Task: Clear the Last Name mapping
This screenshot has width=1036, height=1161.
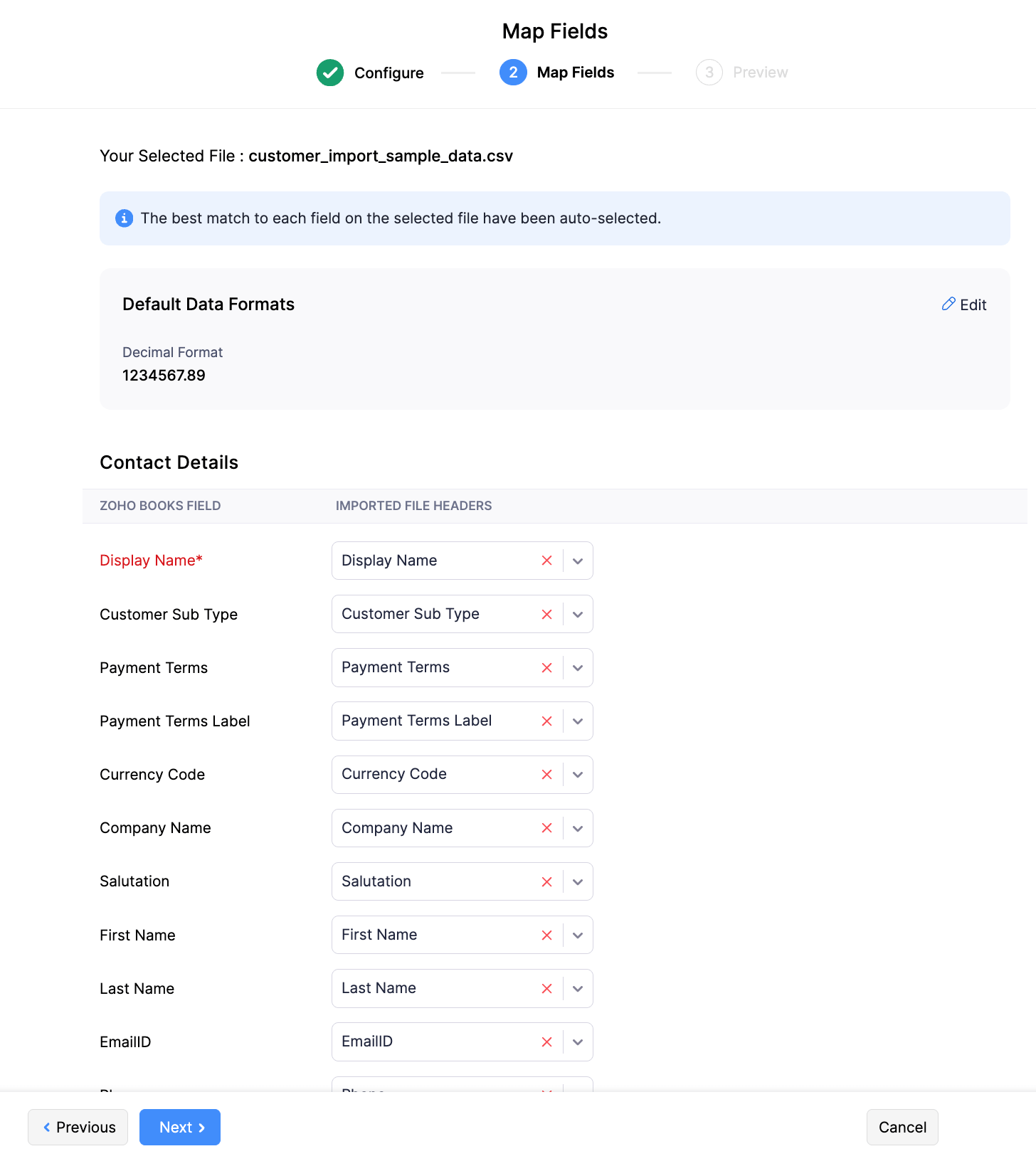Action: (546, 989)
